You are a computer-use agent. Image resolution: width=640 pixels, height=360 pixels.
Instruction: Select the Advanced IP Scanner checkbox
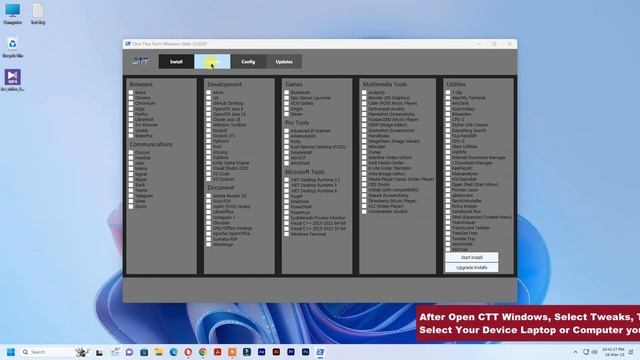(x=287, y=131)
